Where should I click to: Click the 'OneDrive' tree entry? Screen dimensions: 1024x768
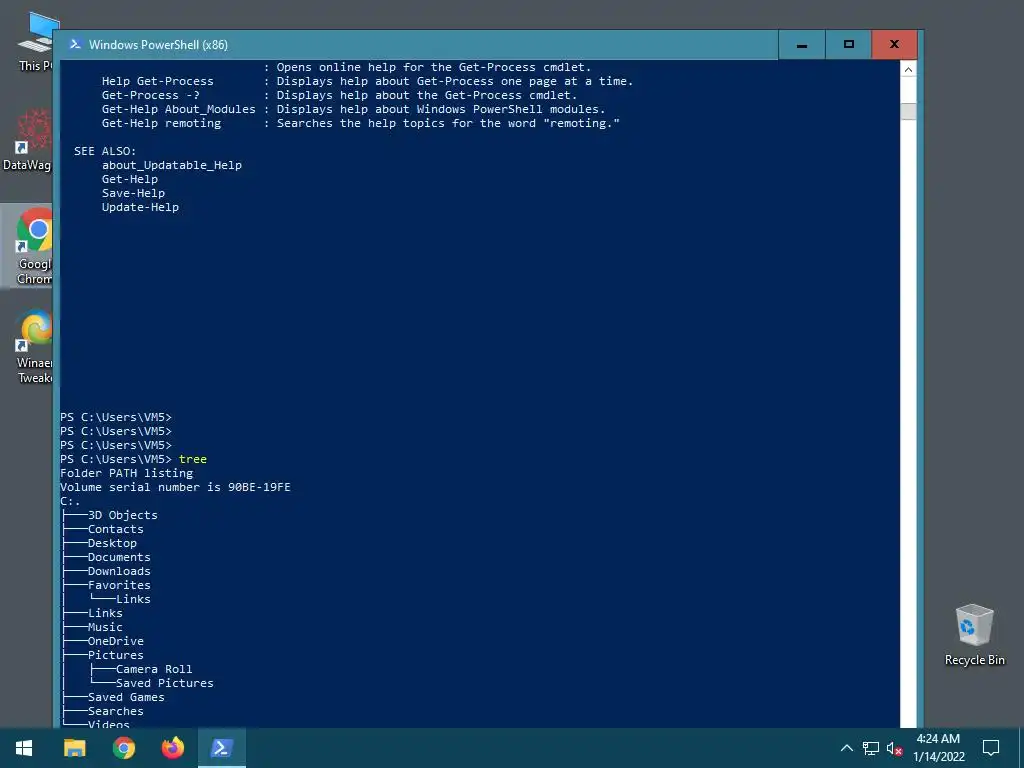[x=116, y=641]
